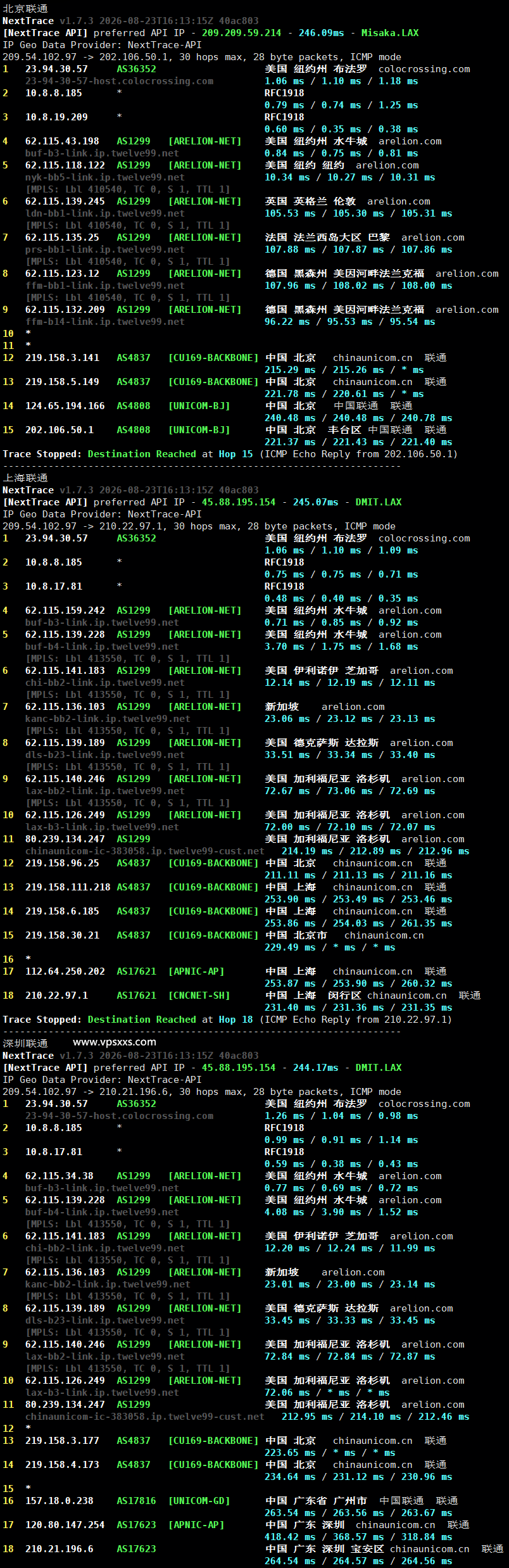Click hop IP 62.115.139.245
This screenshot has height=1568, width=509.
[x=65, y=201]
